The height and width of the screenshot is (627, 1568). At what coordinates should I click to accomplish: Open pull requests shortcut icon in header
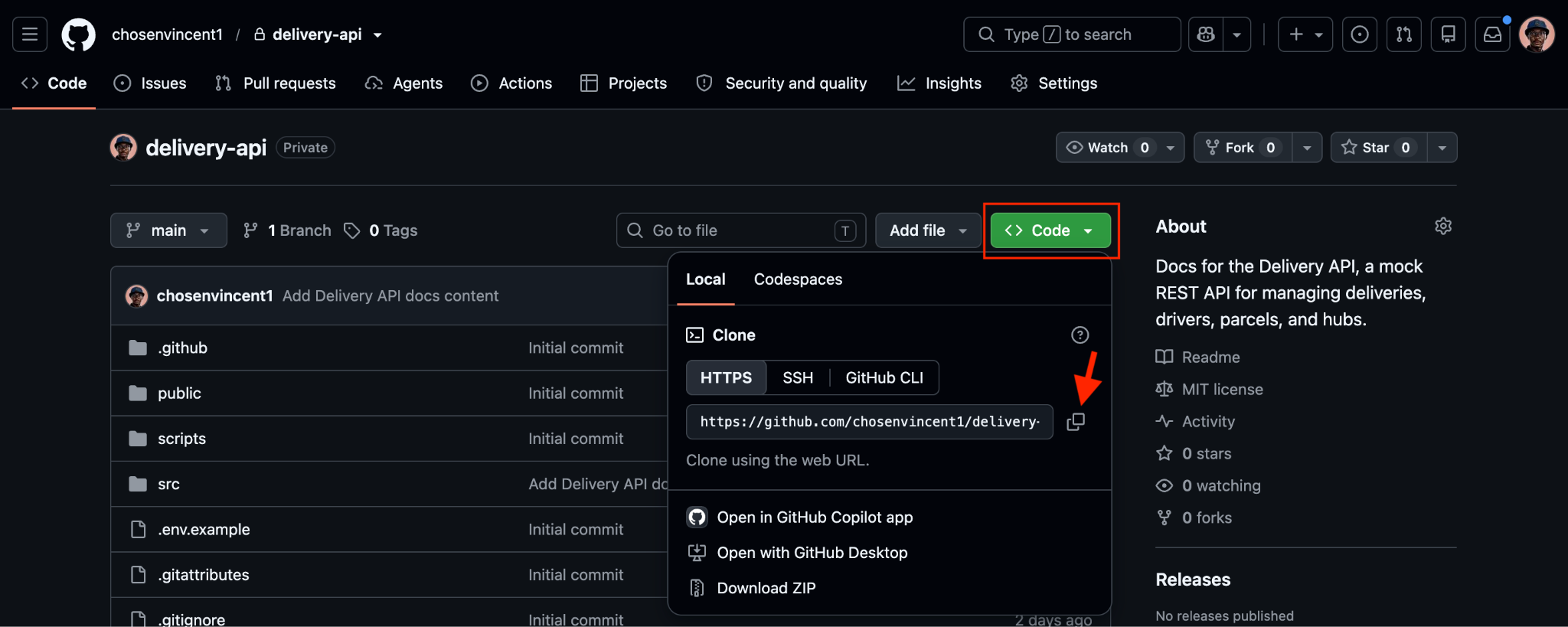tap(1404, 34)
